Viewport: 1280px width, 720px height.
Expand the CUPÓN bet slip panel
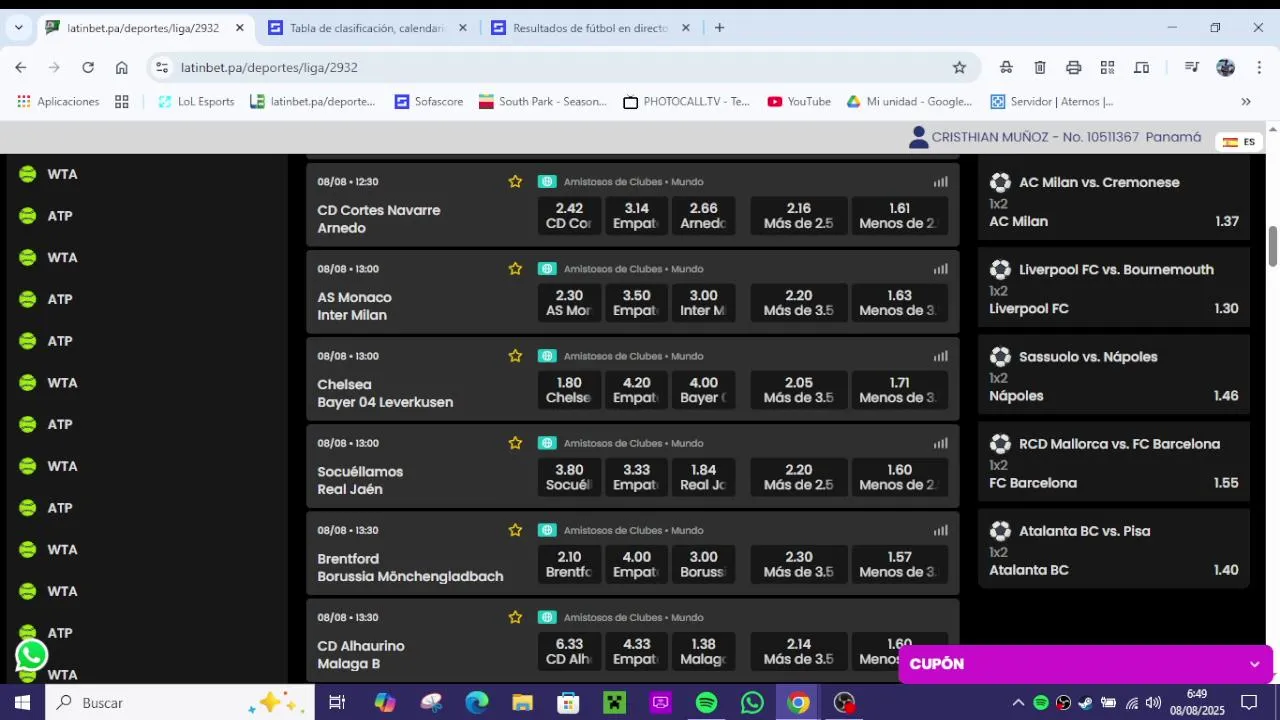click(1085, 664)
